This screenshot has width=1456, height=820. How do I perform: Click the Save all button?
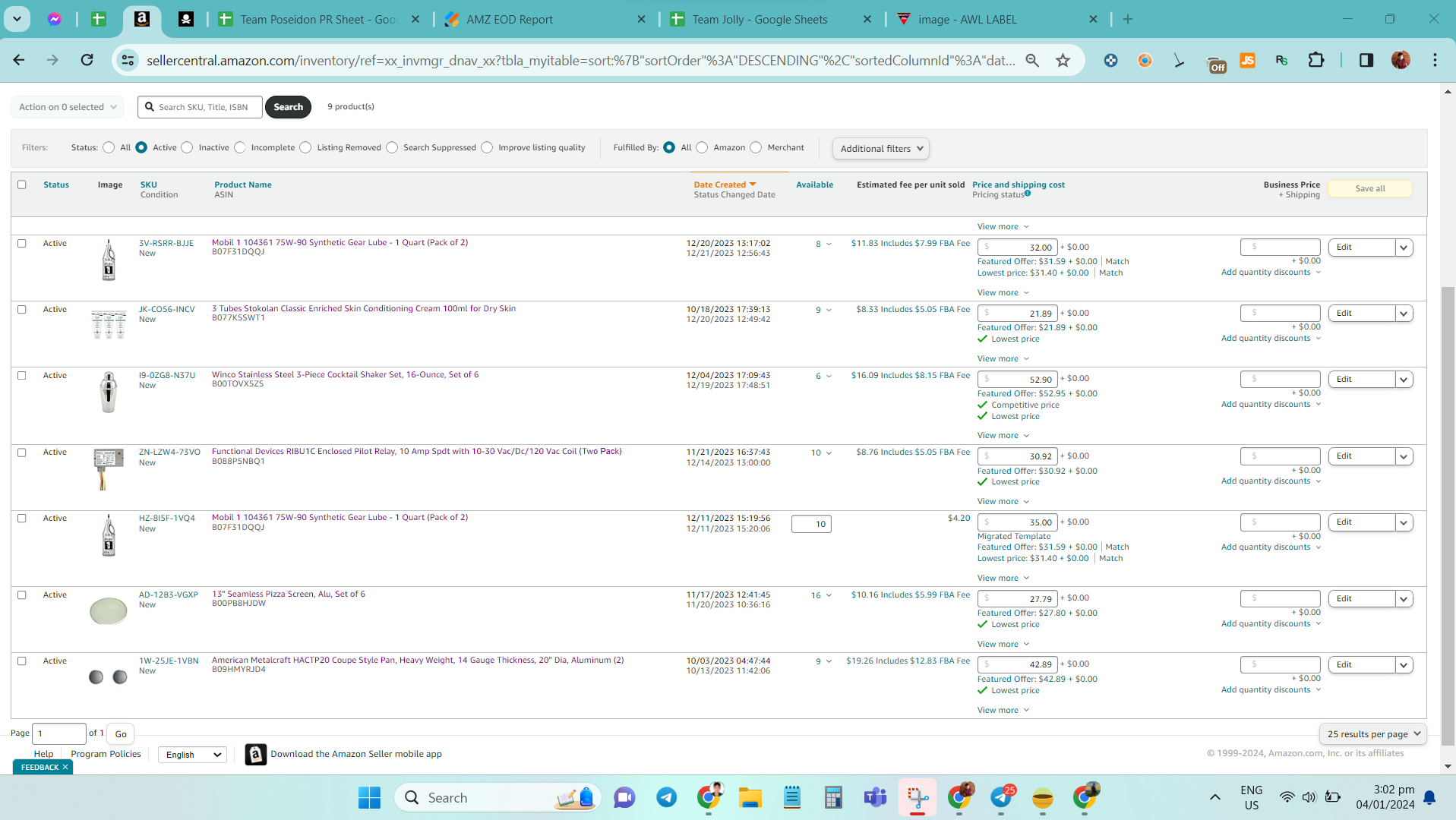click(x=1370, y=188)
